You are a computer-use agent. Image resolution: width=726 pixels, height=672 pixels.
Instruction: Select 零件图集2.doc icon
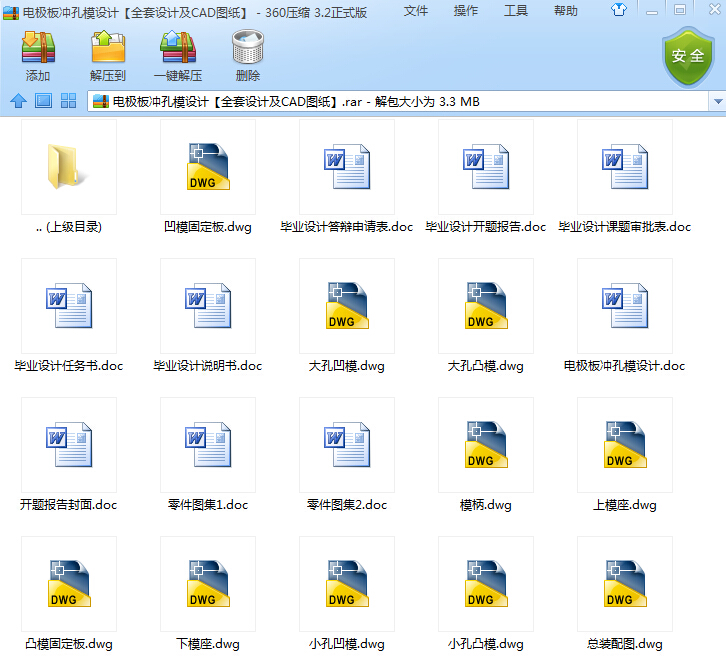coord(347,445)
